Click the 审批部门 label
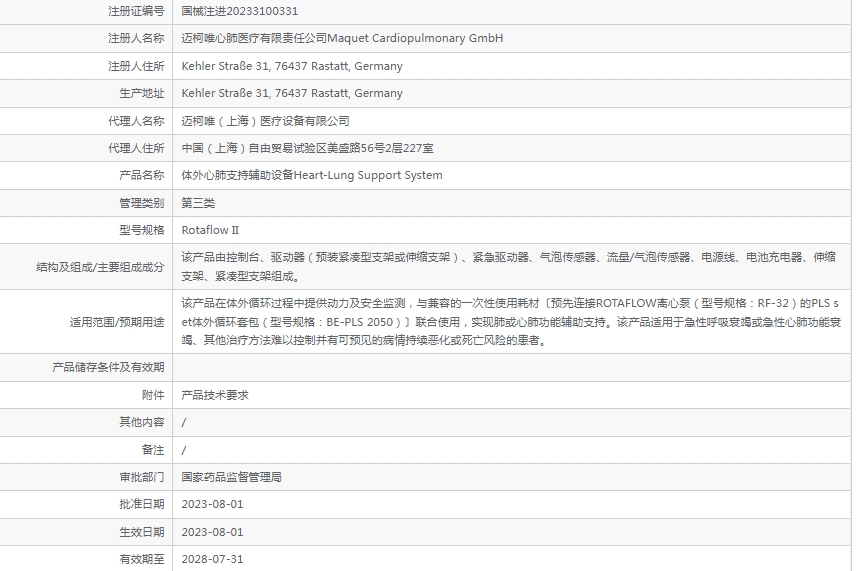 141,477
